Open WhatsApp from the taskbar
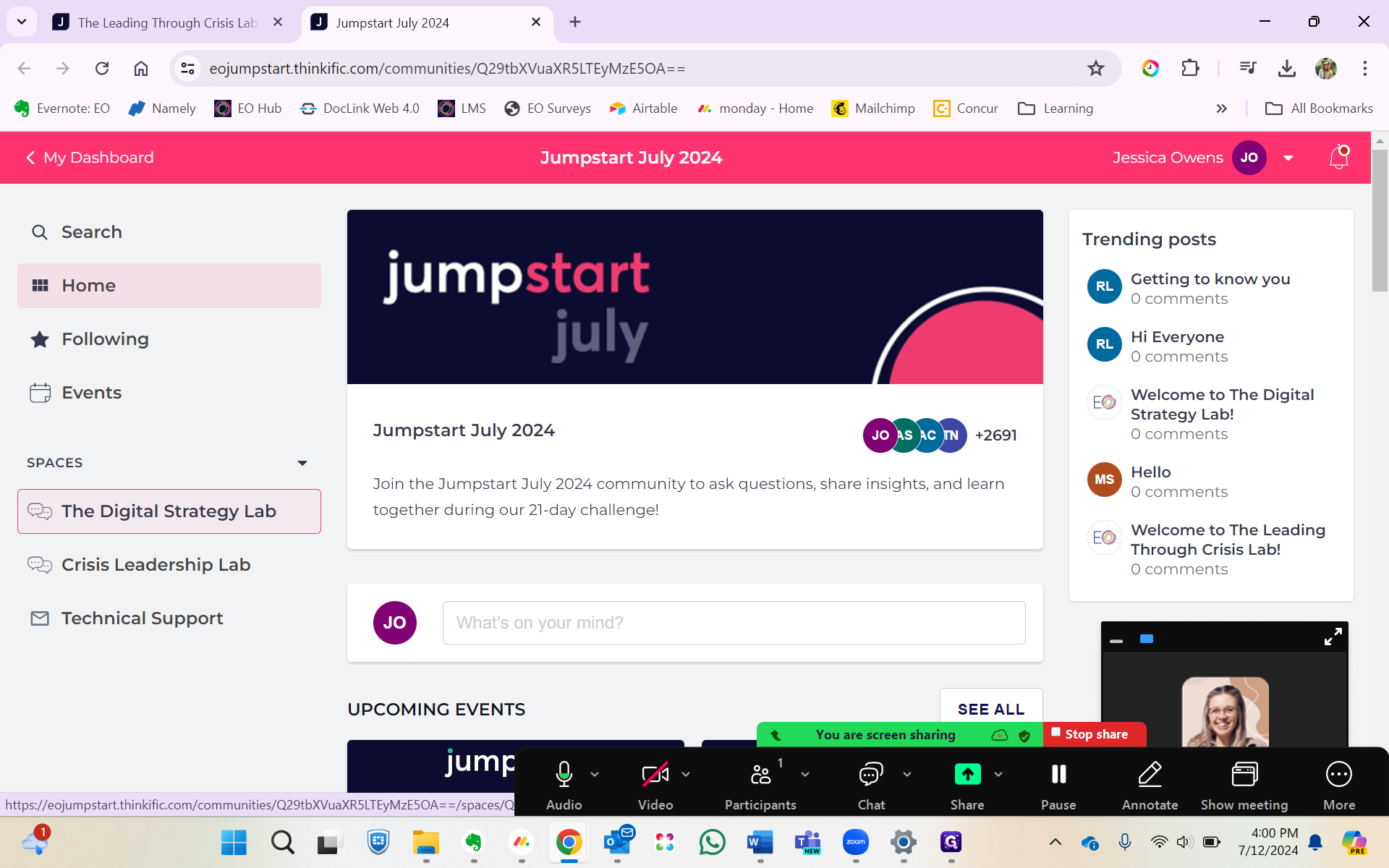Viewport: 1389px width, 868px height. tap(712, 842)
